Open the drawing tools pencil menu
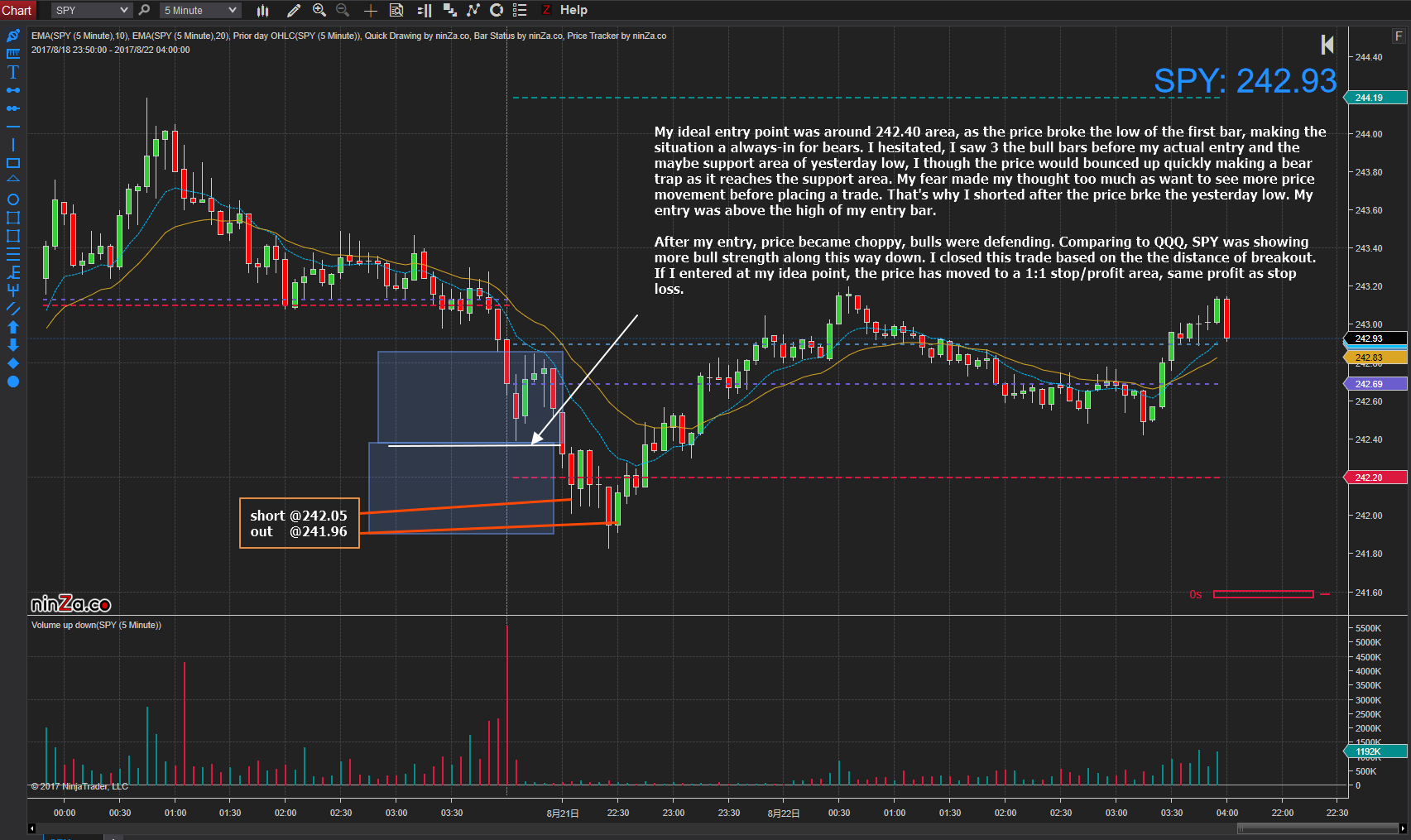This screenshot has height=840, width=1411. coord(293,10)
